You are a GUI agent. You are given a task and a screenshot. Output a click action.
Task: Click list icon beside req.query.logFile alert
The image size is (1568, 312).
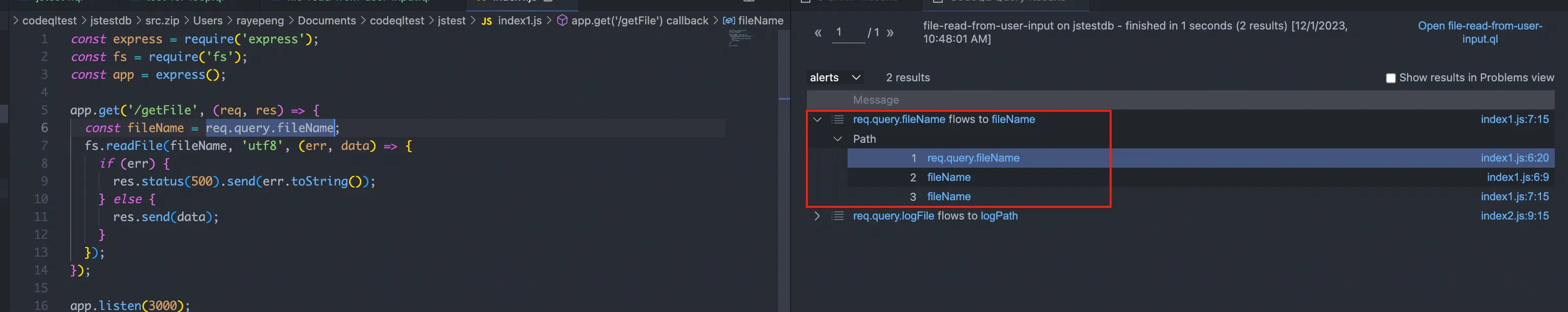(837, 216)
